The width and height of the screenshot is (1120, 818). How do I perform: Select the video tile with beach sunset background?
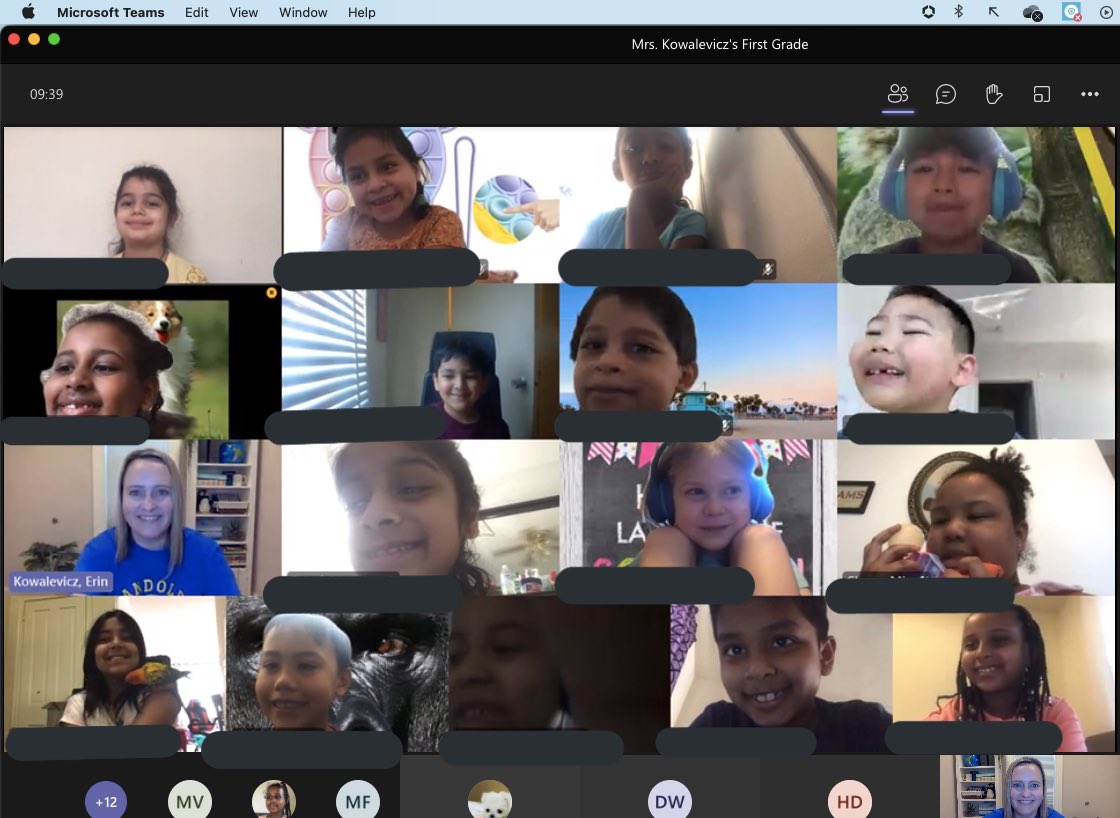point(699,361)
